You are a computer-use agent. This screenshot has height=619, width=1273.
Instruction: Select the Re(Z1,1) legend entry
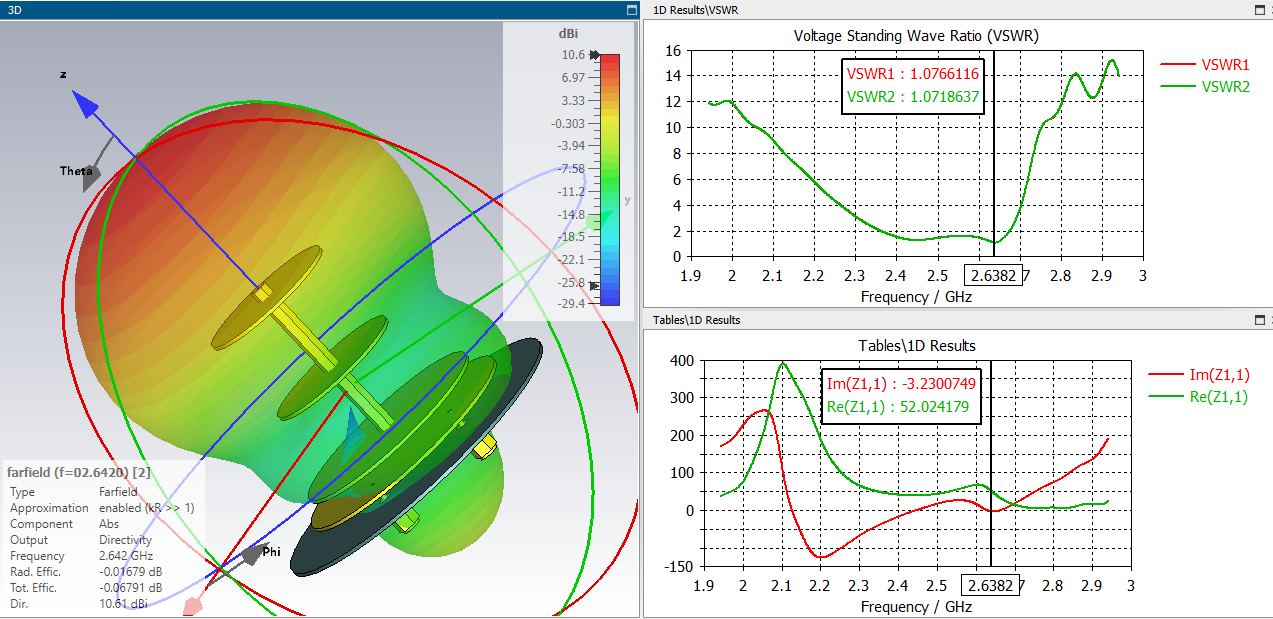1199,397
